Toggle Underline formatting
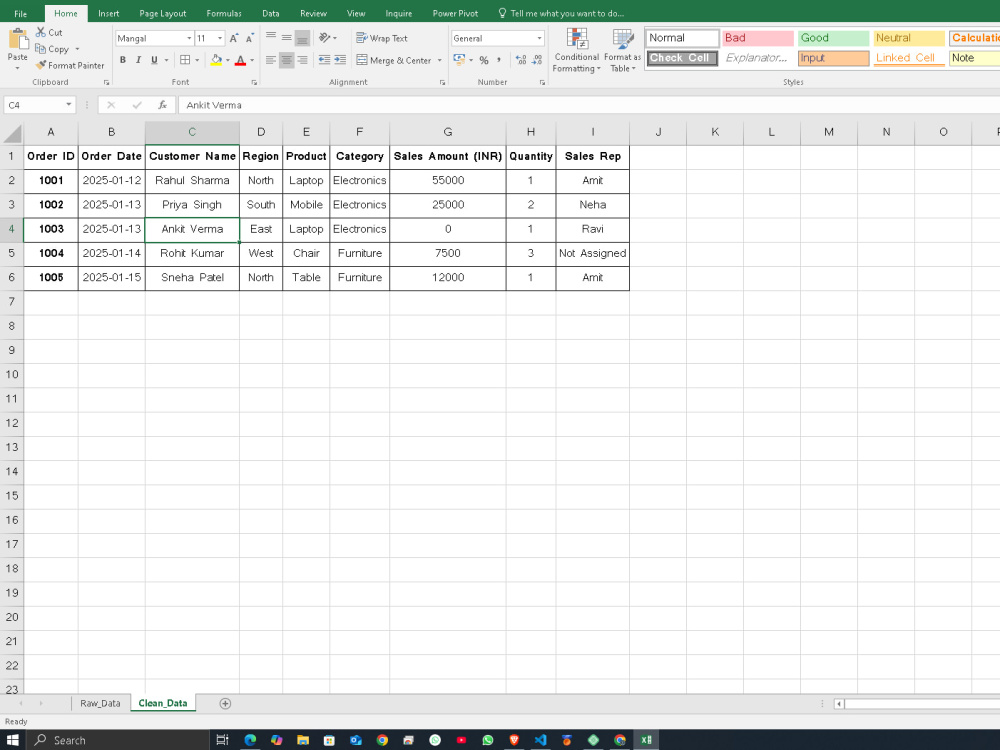Viewport: 1000px width, 750px height. click(154, 60)
